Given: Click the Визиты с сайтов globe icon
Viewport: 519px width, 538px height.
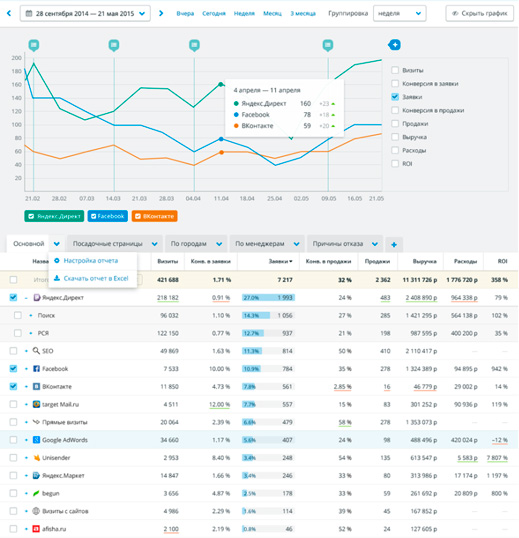Looking at the screenshot, I should pos(36,511).
